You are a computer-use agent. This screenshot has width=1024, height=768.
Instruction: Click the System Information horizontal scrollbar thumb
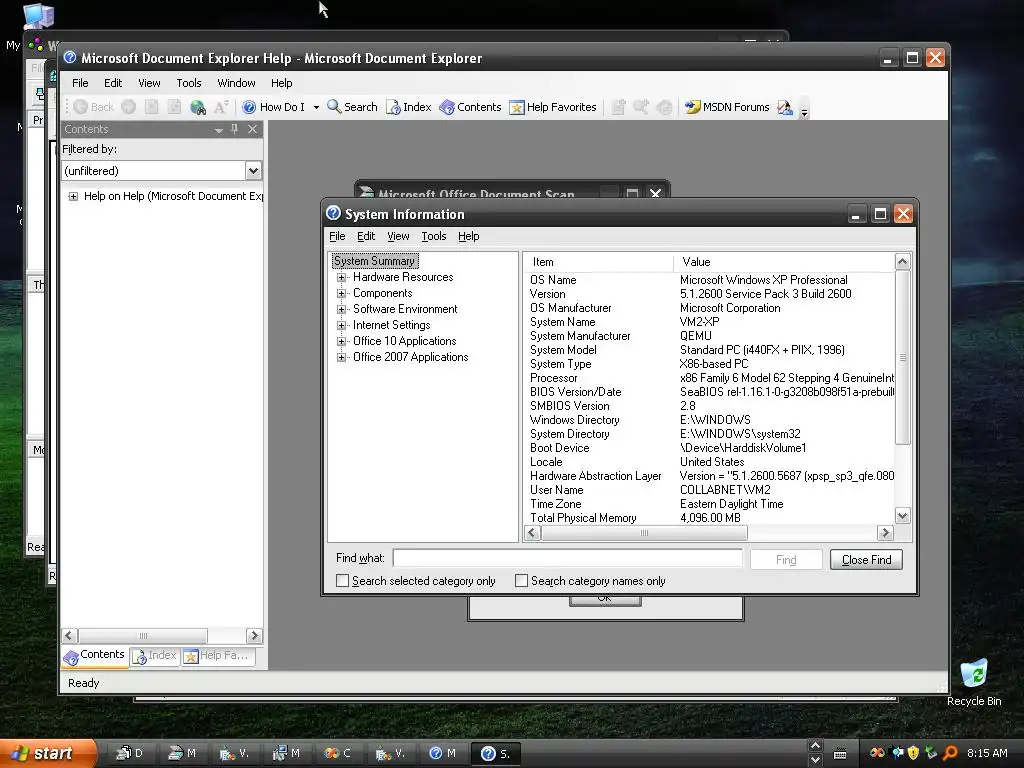[x=644, y=533]
